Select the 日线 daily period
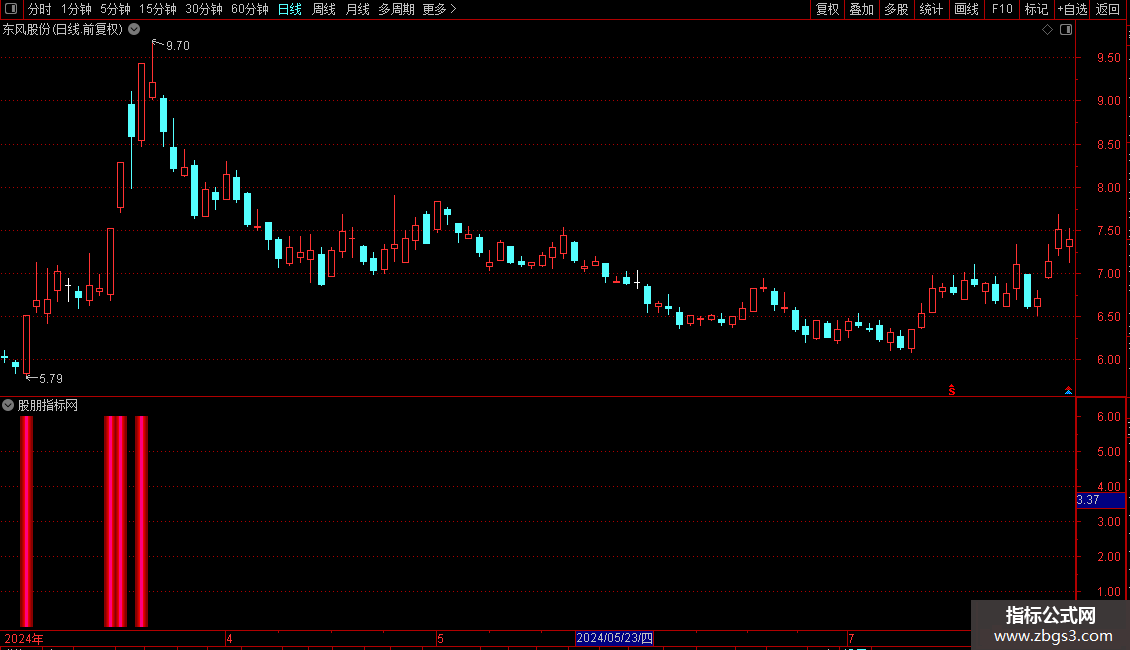The height and width of the screenshot is (650, 1130). [290, 9]
